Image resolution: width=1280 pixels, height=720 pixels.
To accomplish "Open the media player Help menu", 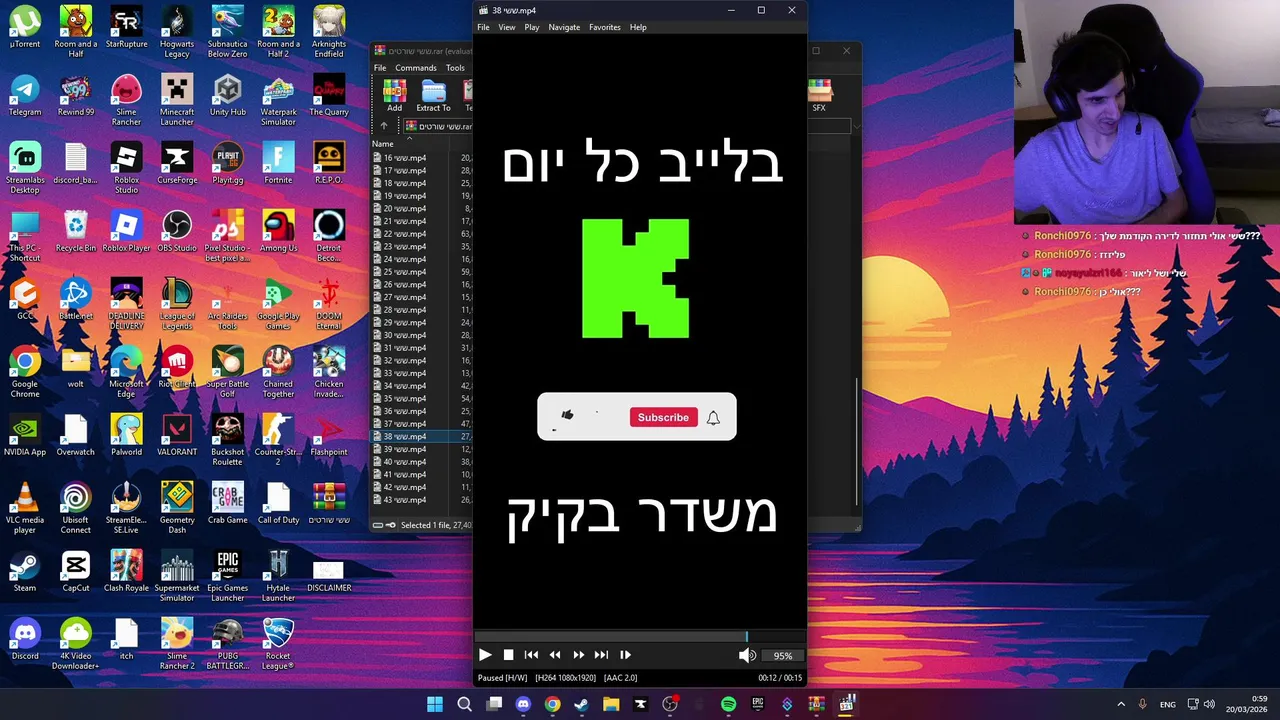I will click(638, 27).
